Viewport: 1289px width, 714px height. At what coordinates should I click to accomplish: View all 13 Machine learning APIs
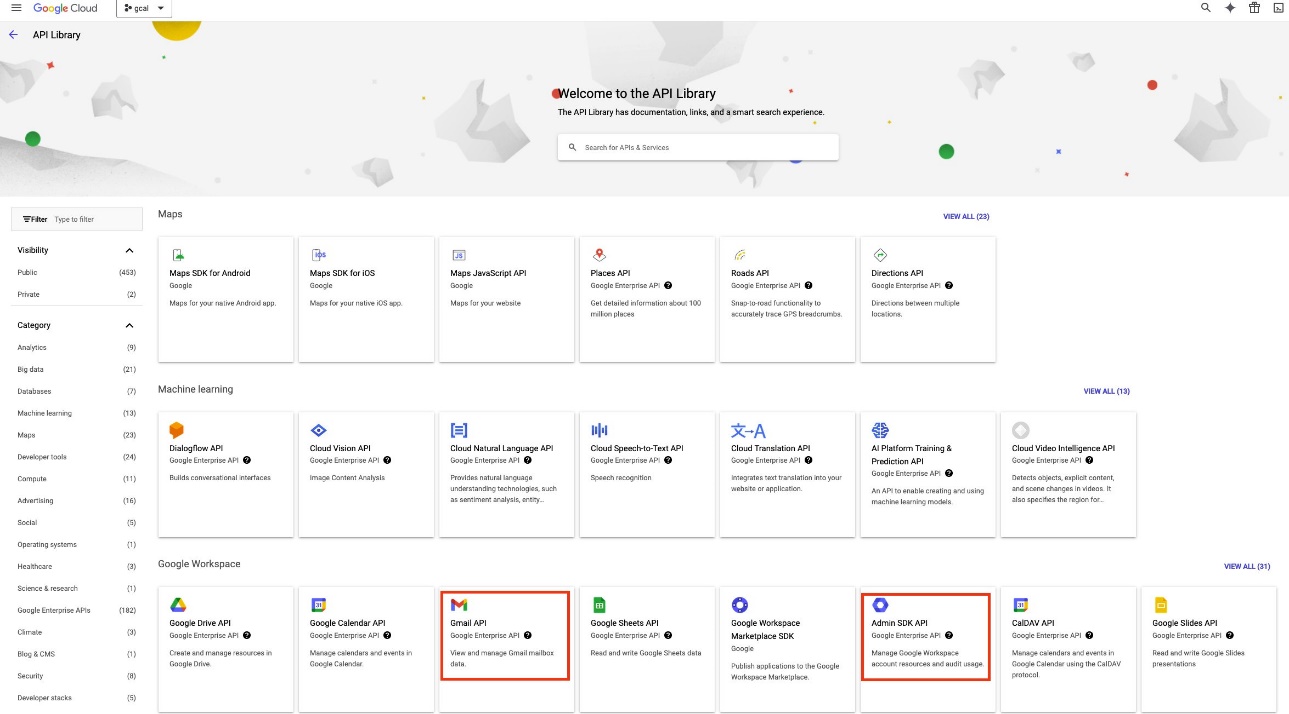1107,391
